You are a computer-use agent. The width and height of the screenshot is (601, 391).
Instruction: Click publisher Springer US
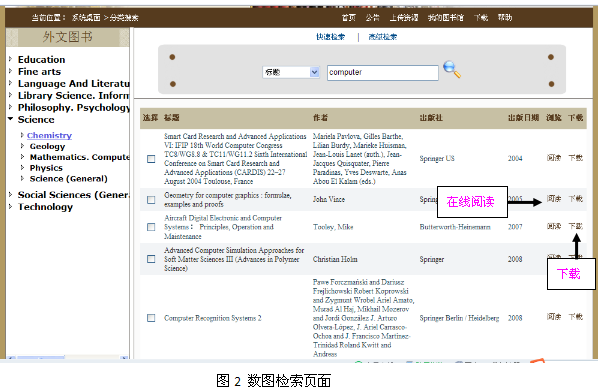coord(437,158)
